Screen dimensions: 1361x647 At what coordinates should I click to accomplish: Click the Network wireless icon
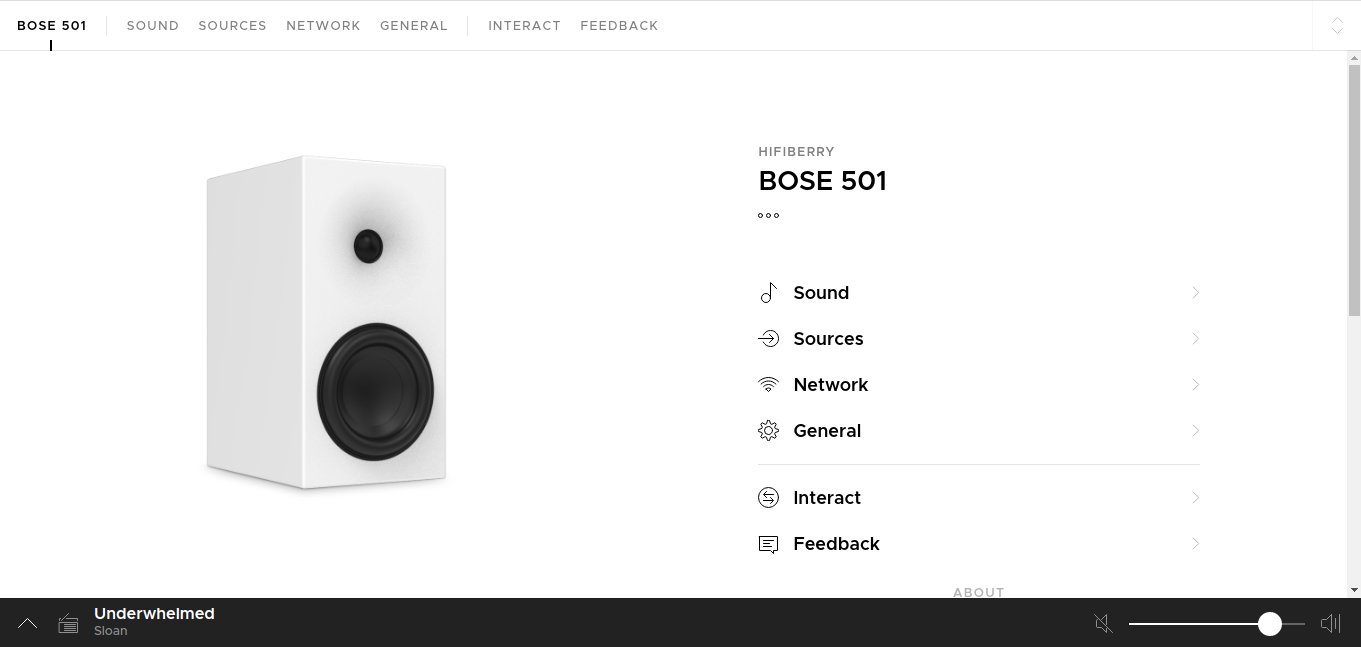click(768, 384)
